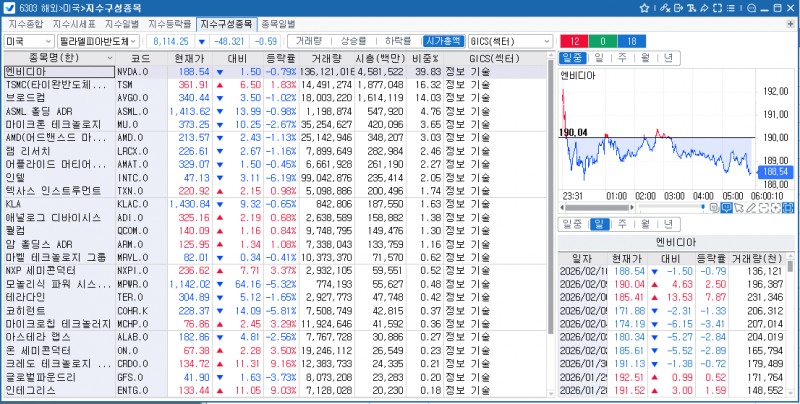Click up arrow of main table scrollbar

[x=550, y=55]
